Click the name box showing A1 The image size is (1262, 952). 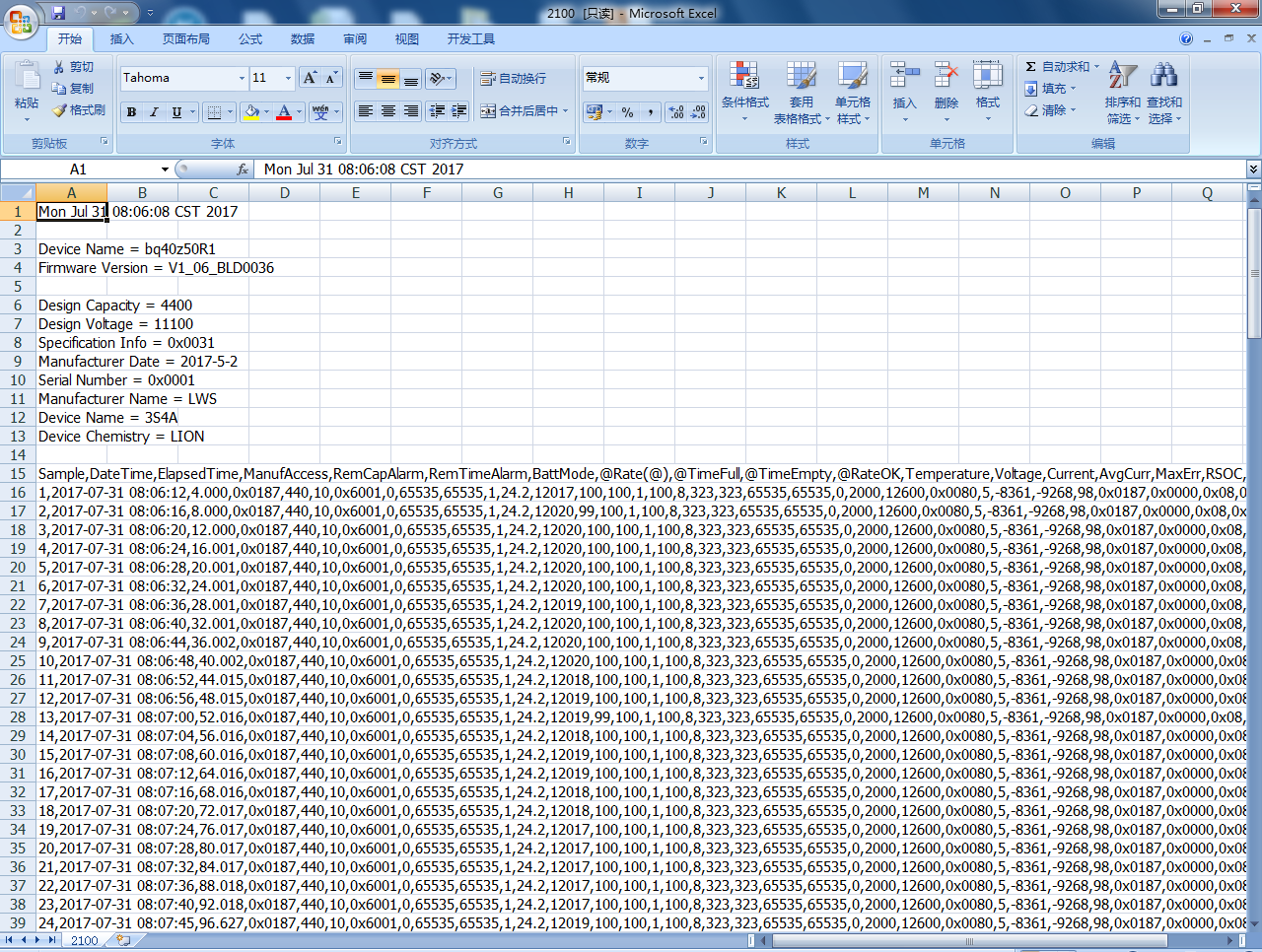78,170
